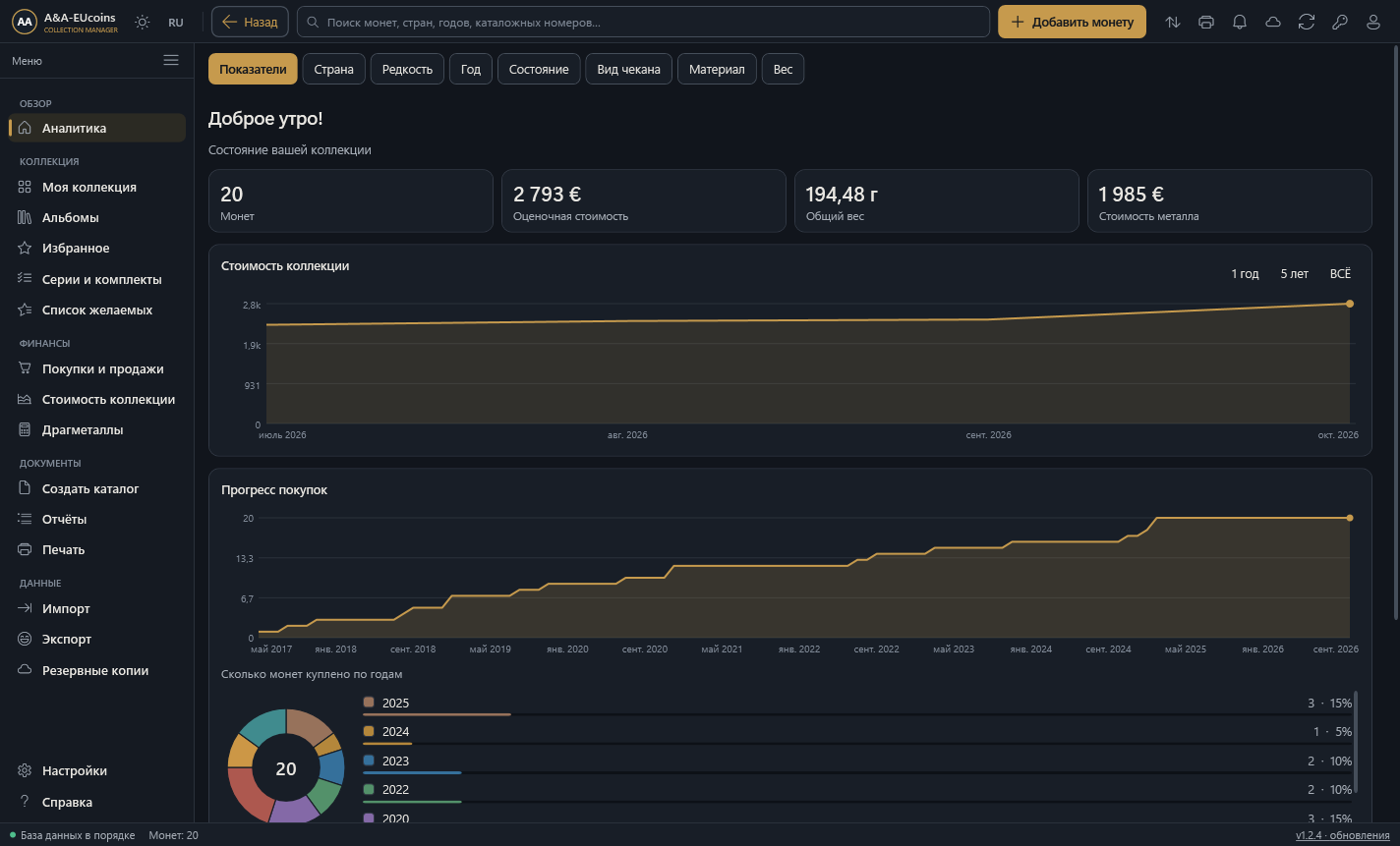Screen dimensions: 1400x846
Task: Set chart range to 1 год
Action: pyautogui.click(x=1245, y=274)
